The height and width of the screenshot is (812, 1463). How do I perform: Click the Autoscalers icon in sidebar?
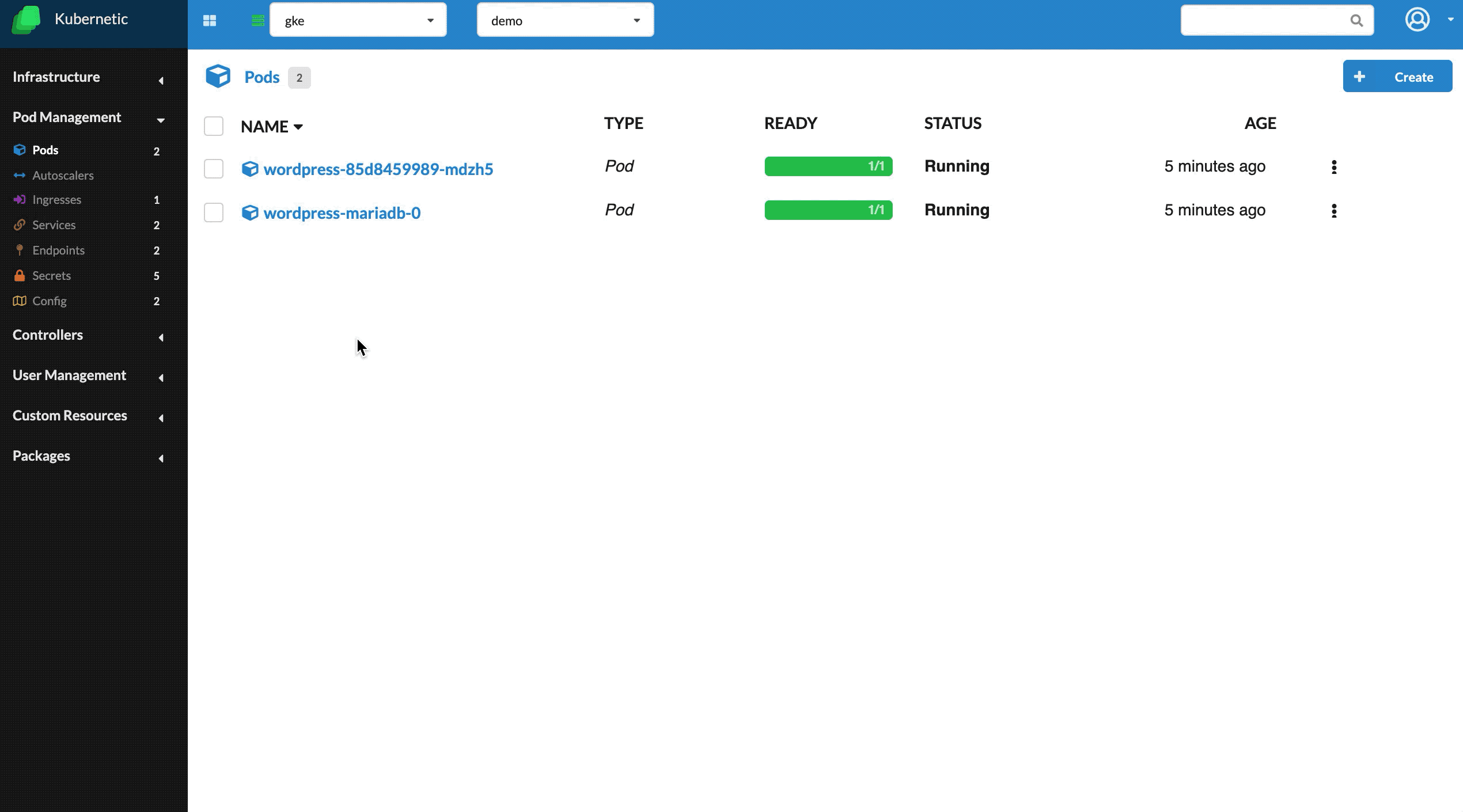[x=19, y=174]
